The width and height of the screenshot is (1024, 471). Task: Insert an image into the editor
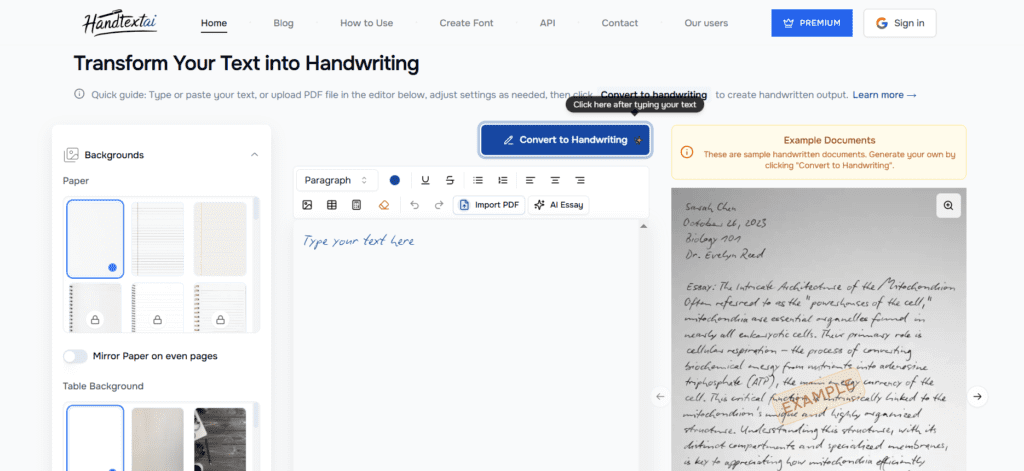(307, 205)
